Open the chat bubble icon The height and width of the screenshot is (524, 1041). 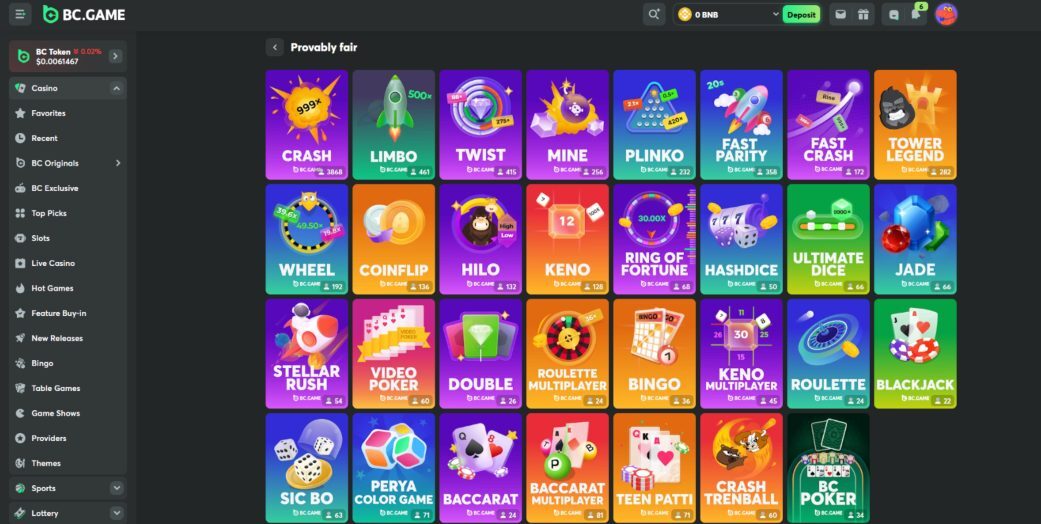[x=894, y=14]
